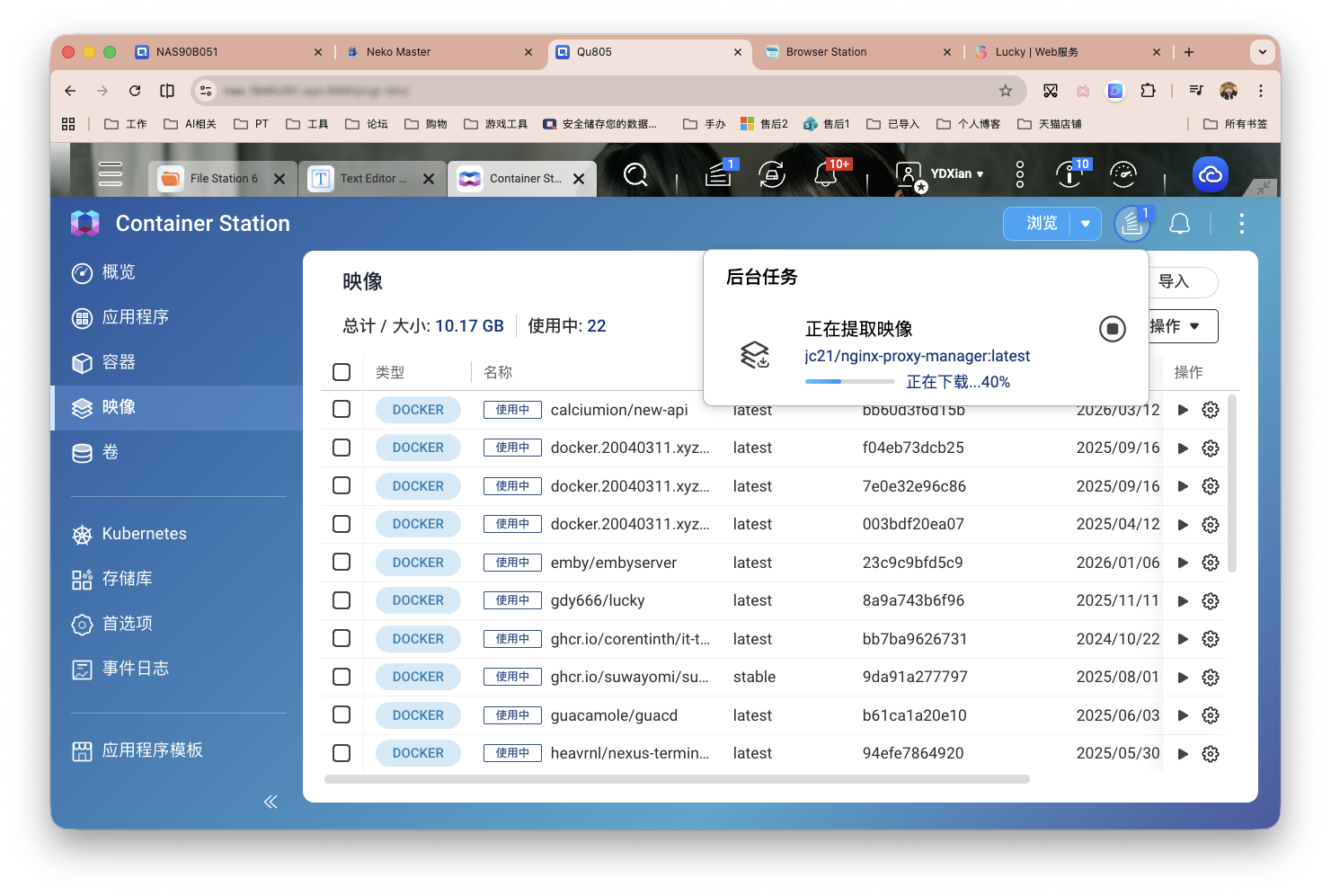The height and width of the screenshot is (896, 1331).
Task: Open the QTS search magnifier icon
Action: [x=635, y=174]
